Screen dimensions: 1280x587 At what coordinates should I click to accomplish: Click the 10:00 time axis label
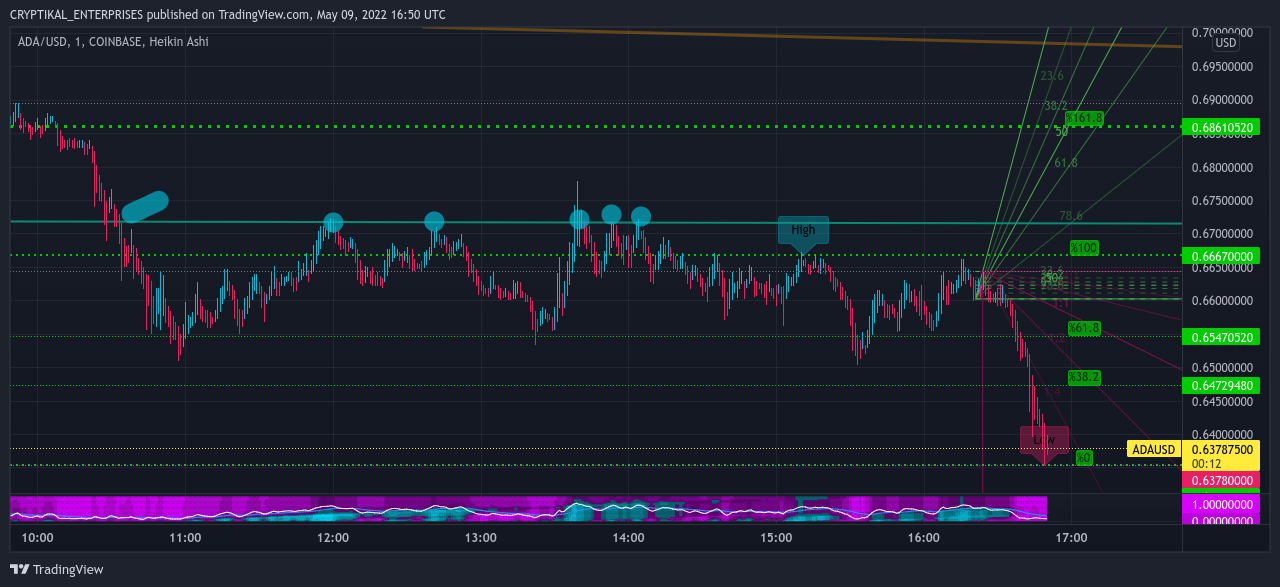tap(37, 538)
